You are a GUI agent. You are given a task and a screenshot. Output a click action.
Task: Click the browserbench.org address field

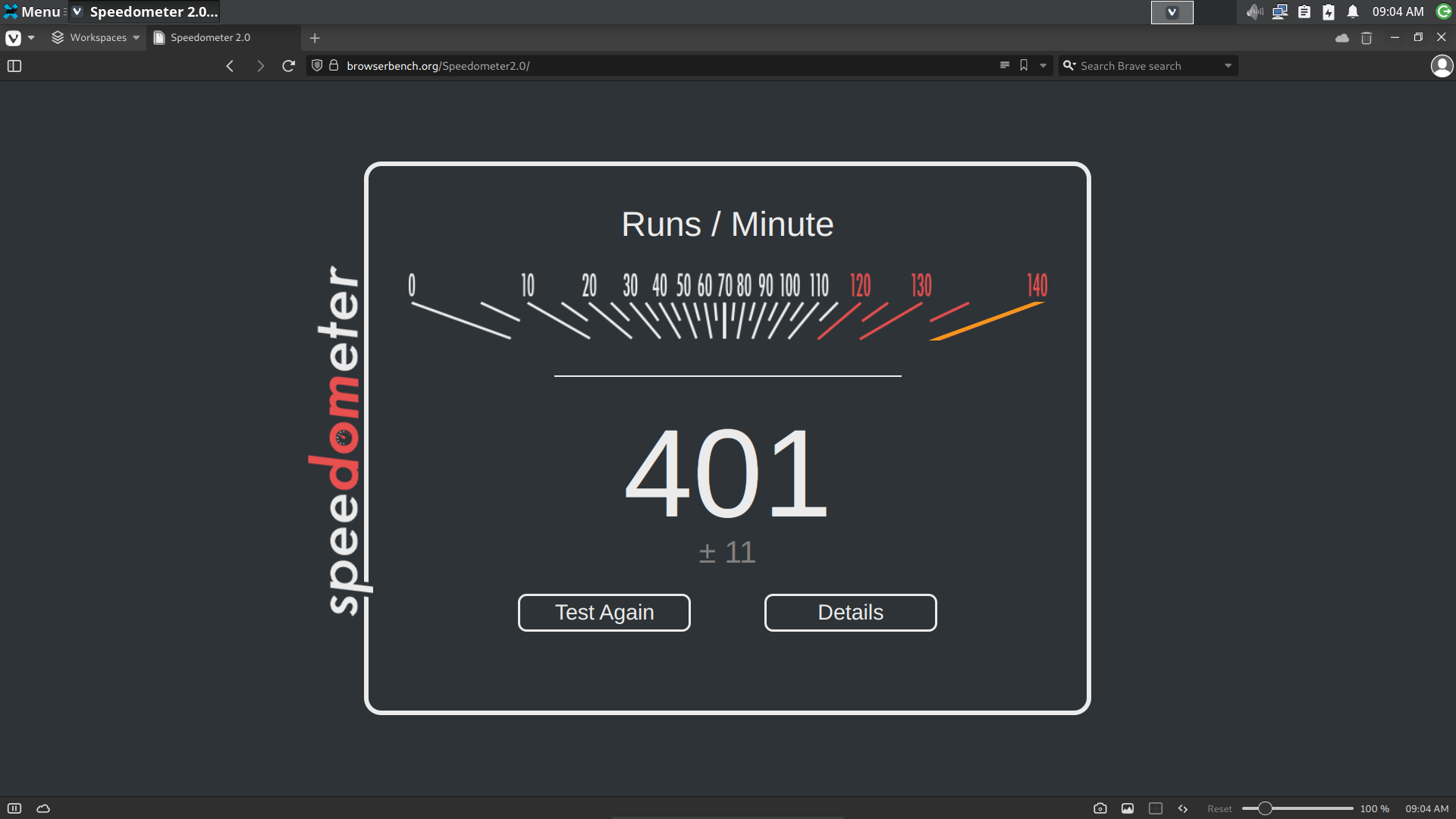pos(667,66)
